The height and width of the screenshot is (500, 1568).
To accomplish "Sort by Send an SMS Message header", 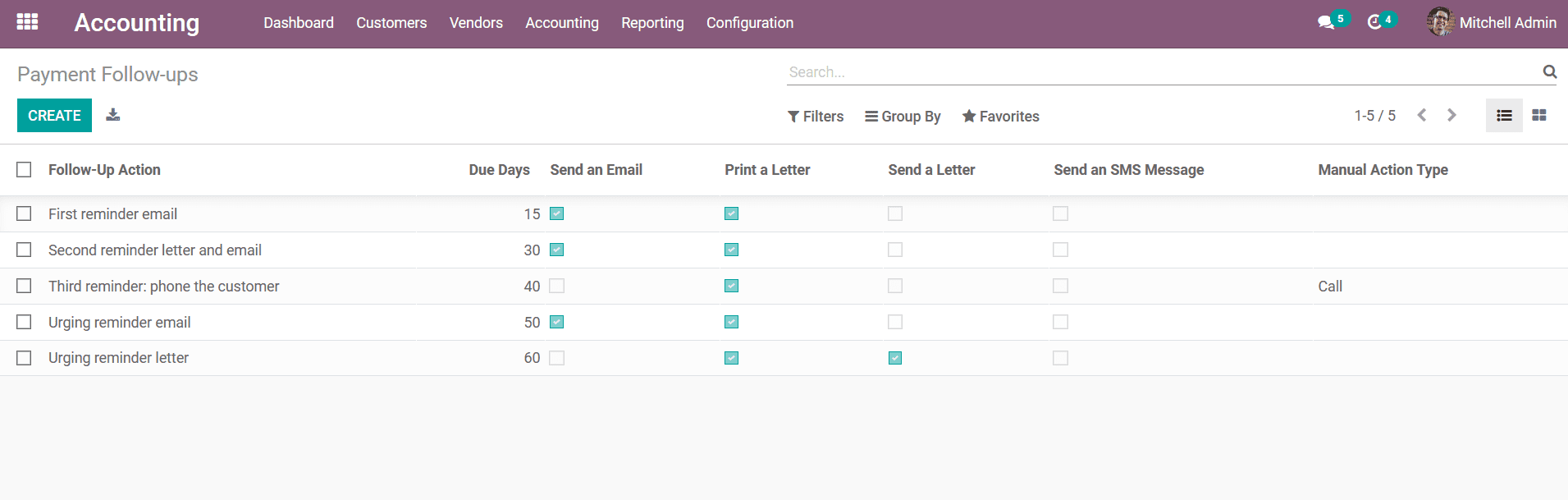I will 1129,170.
